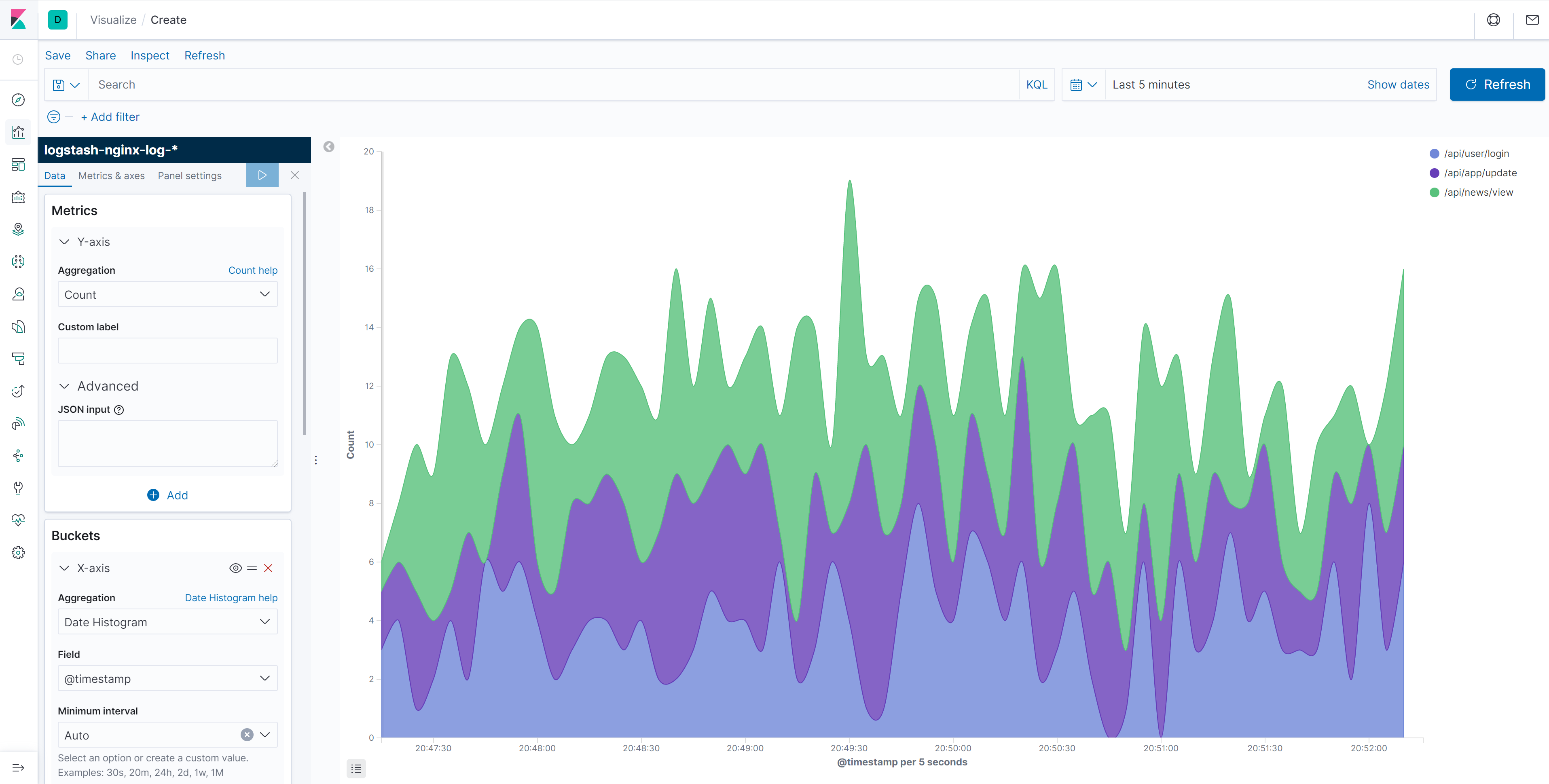Click the D space avatar
Viewport: 1549px width, 784px height.
coord(58,19)
